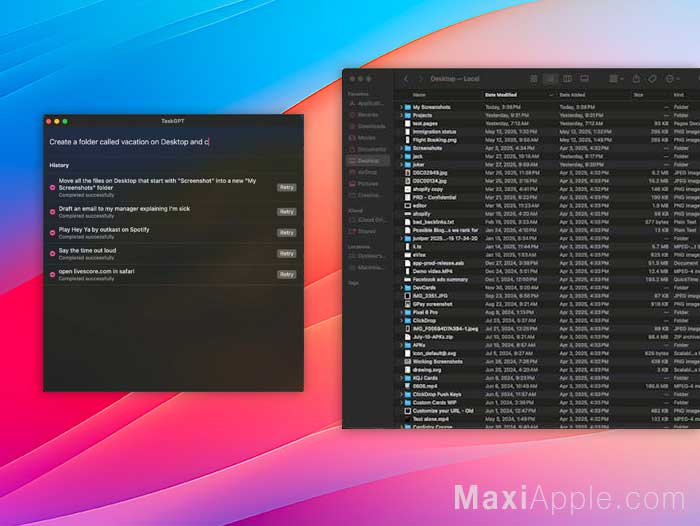Sort Finder list by Date Added
This screenshot has height=526, width=700.
[x=572, y=95]
